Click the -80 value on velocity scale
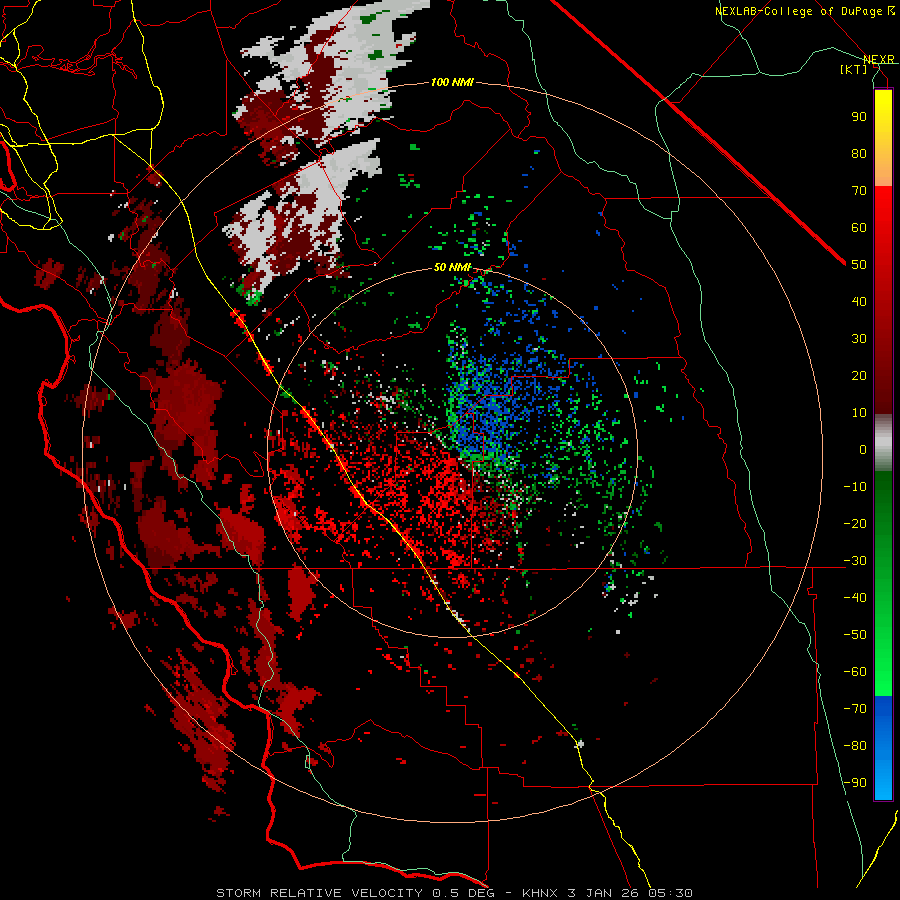The height and width of the screenshot is (900, 900). coord(855,746)
